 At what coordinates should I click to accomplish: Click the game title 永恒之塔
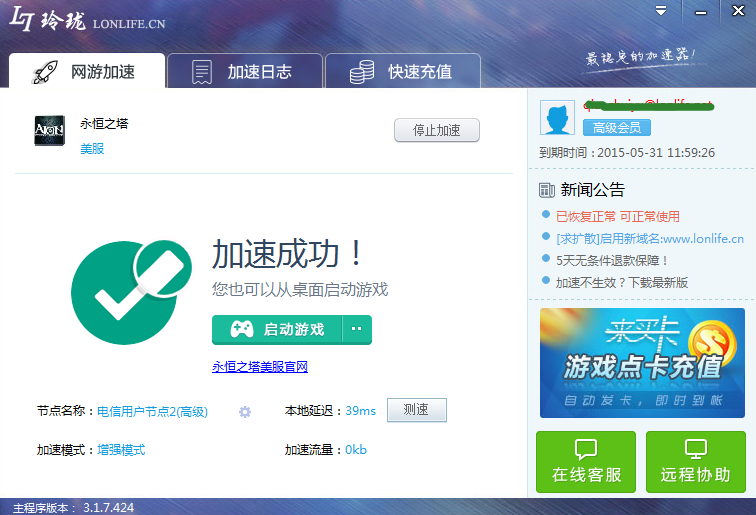pyautogui.click(x=104, y=123)
